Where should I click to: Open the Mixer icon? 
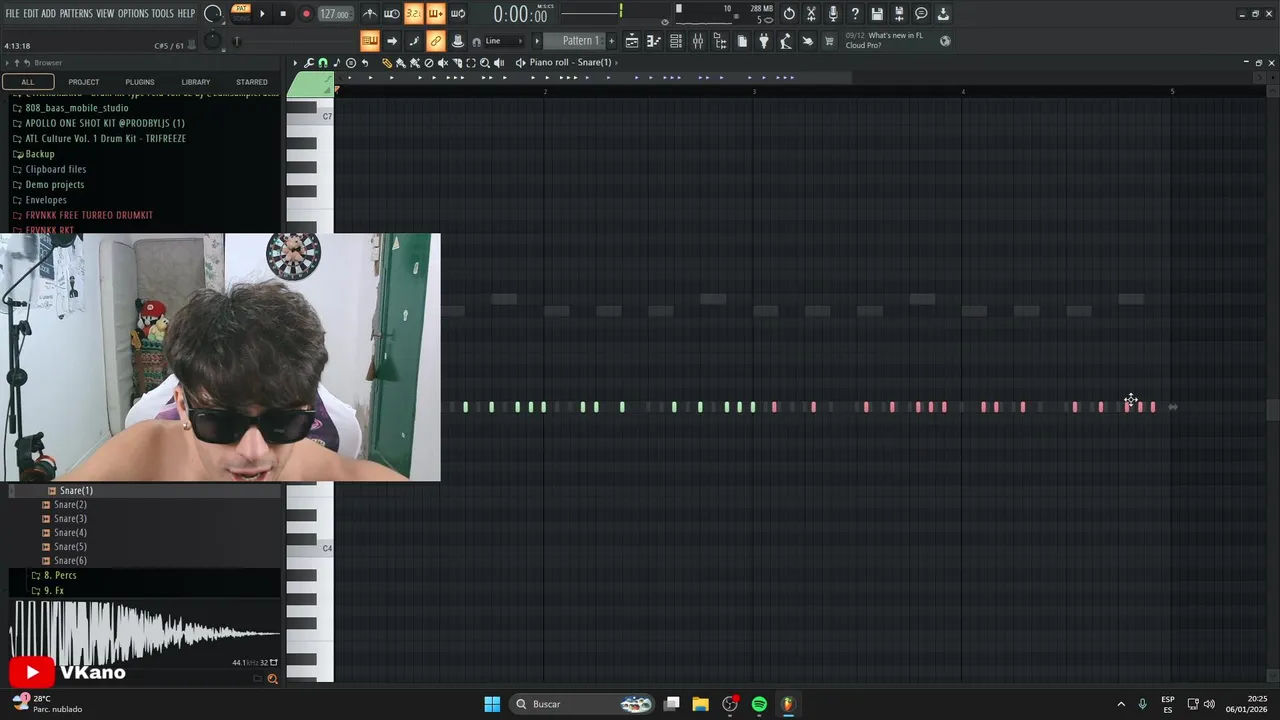pos(698,41)
